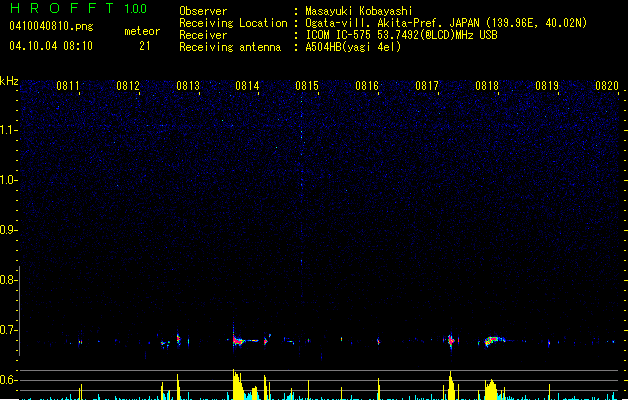Select the ICOM IC-575 53.7492 MHz USB text
629x400 pixels.
(x=401, y=35)
